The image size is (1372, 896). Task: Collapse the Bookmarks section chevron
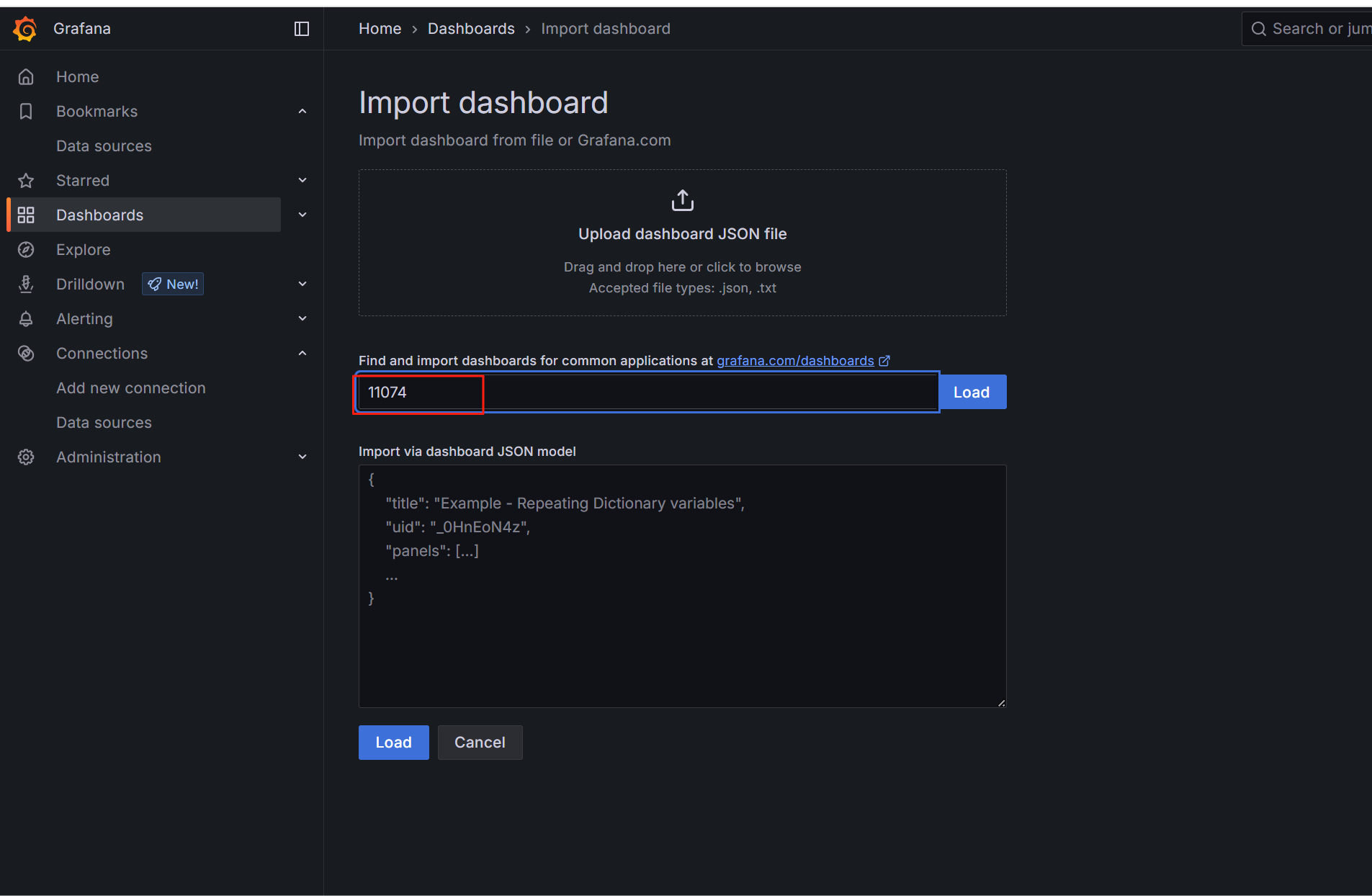tap(302, 111)
